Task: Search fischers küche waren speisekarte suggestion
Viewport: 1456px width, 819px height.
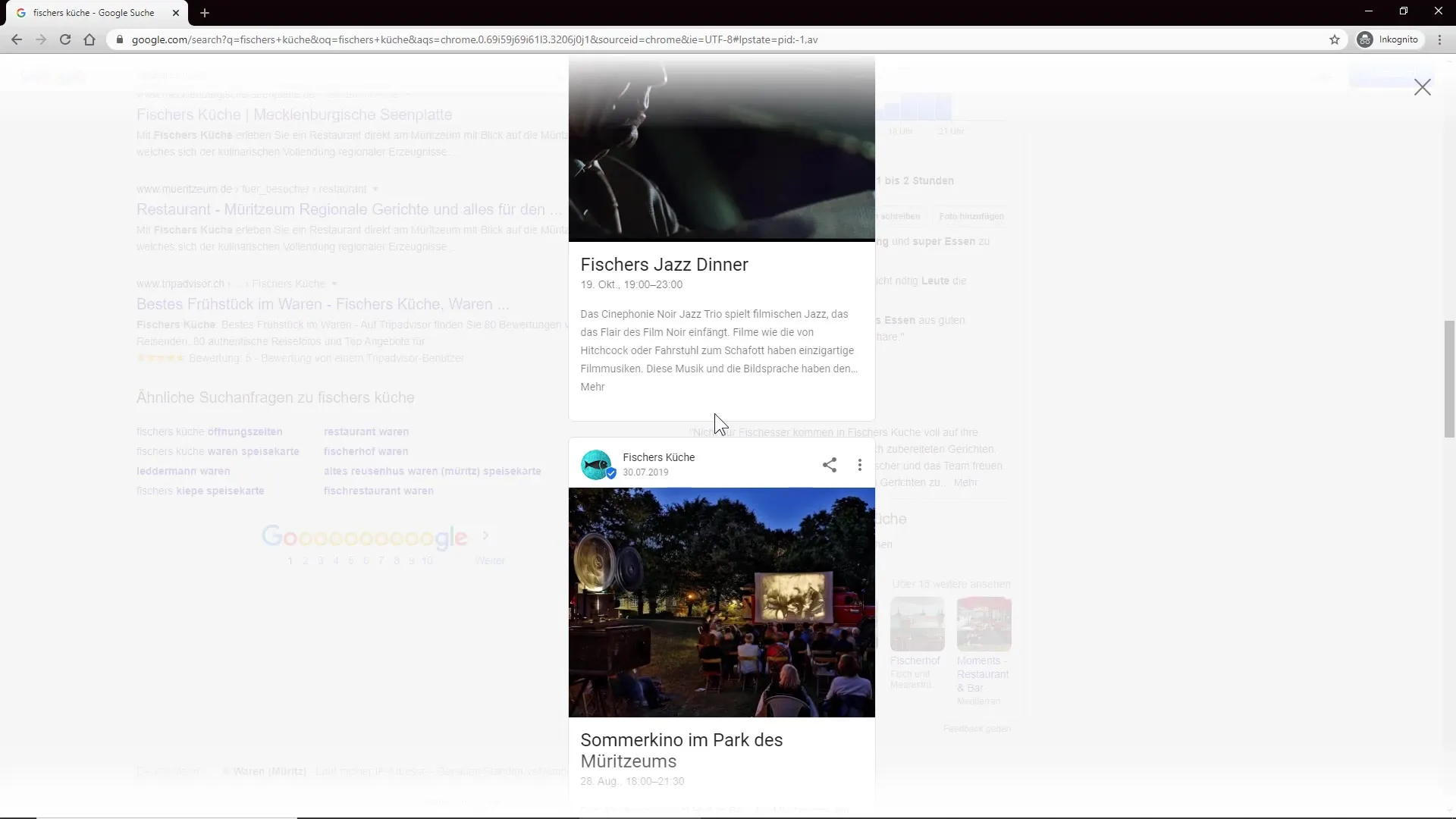Action: pos(218,451)
